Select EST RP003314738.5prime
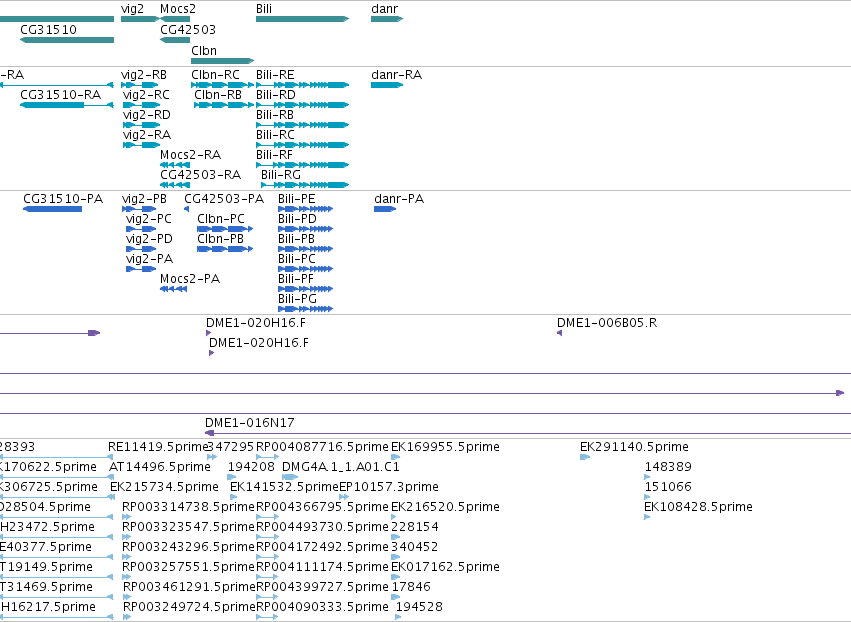 (x=126, y=517)
